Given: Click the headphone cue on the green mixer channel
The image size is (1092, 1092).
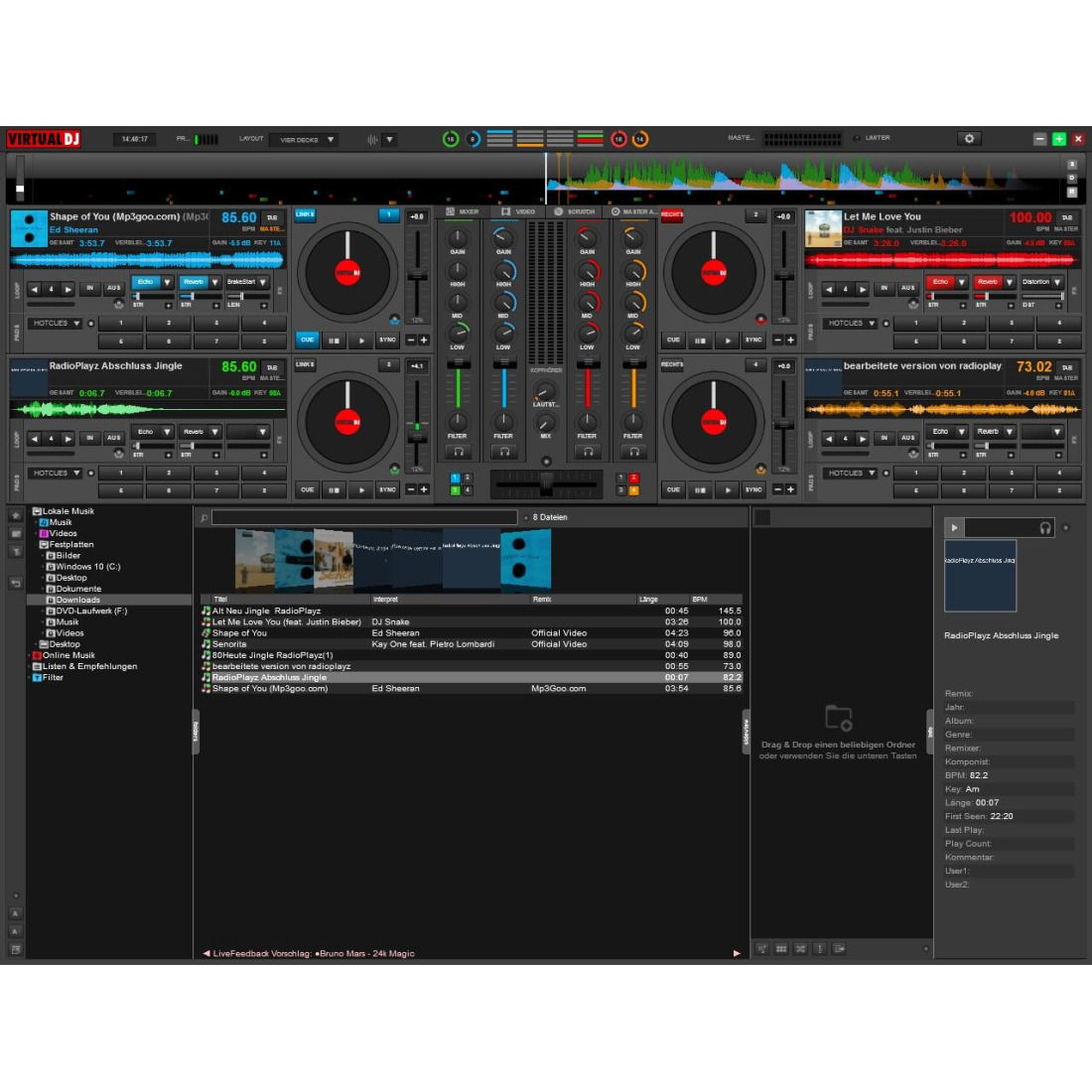Looking at the screenshot, I should point(459,452).
